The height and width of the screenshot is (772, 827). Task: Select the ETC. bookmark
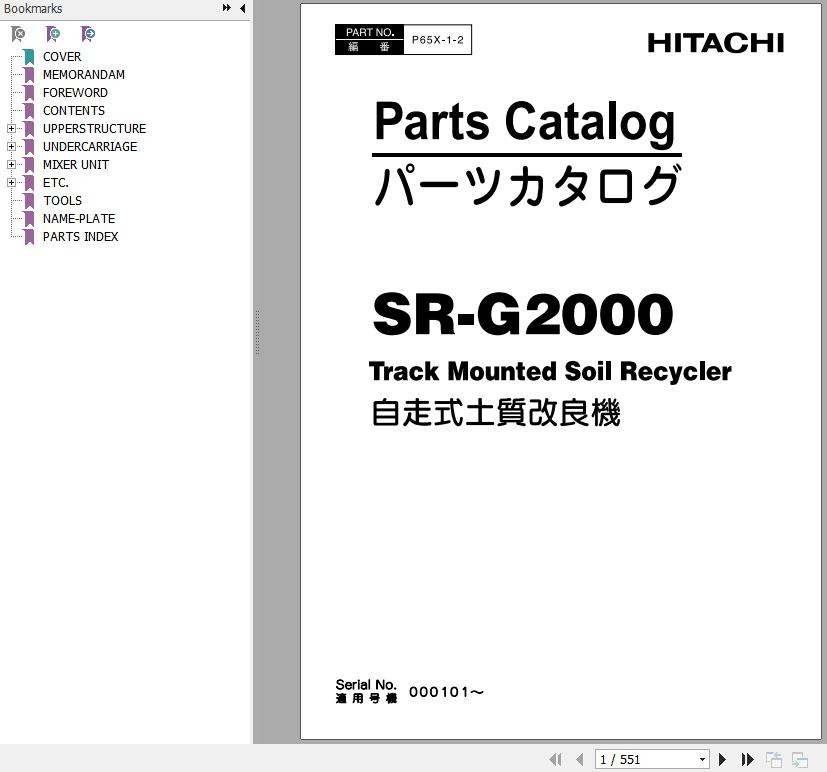pos(56,182)
